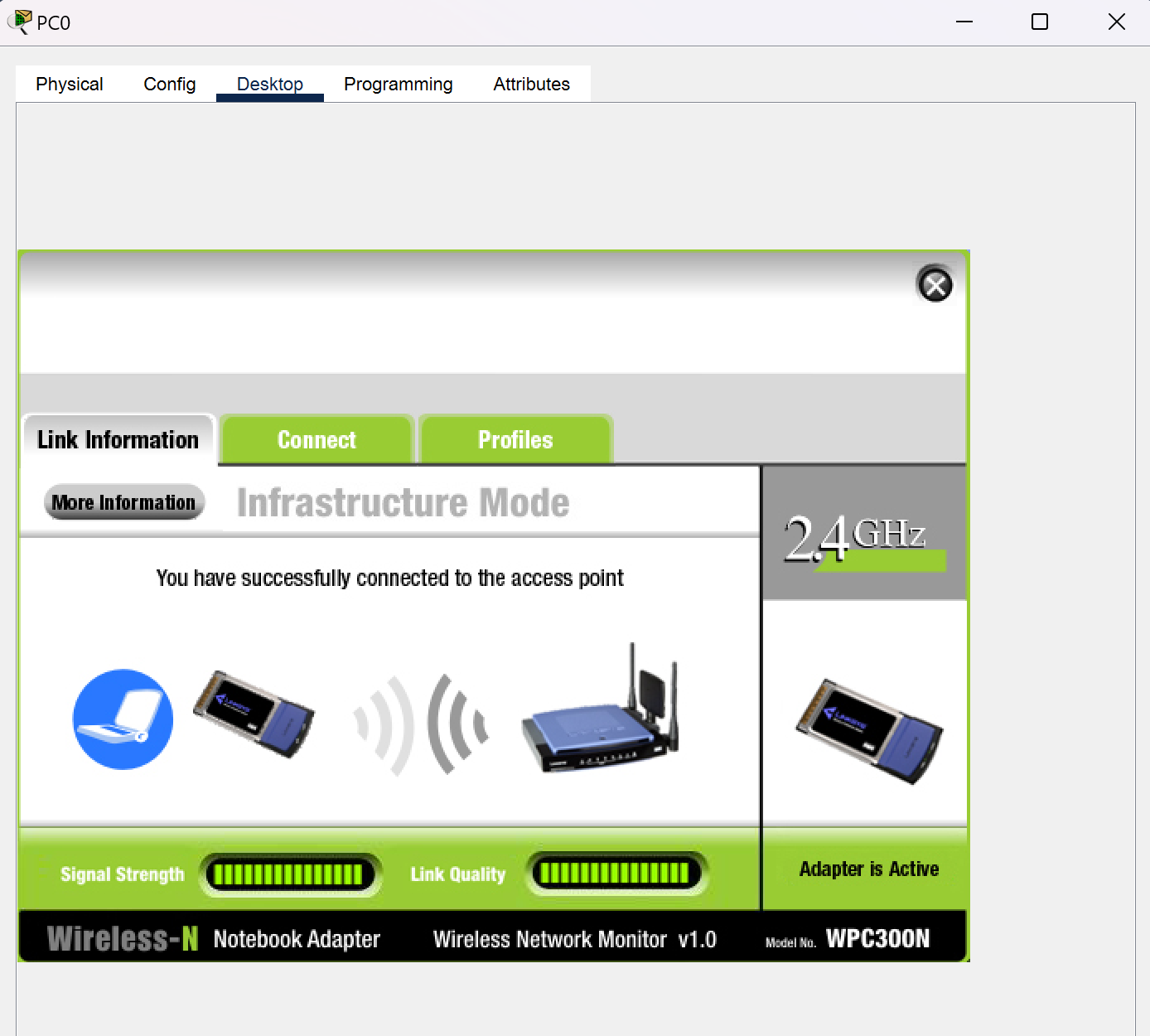1150x1036 pixels.
Task: Click the Link Quality label
Action: tap(458, 874)
